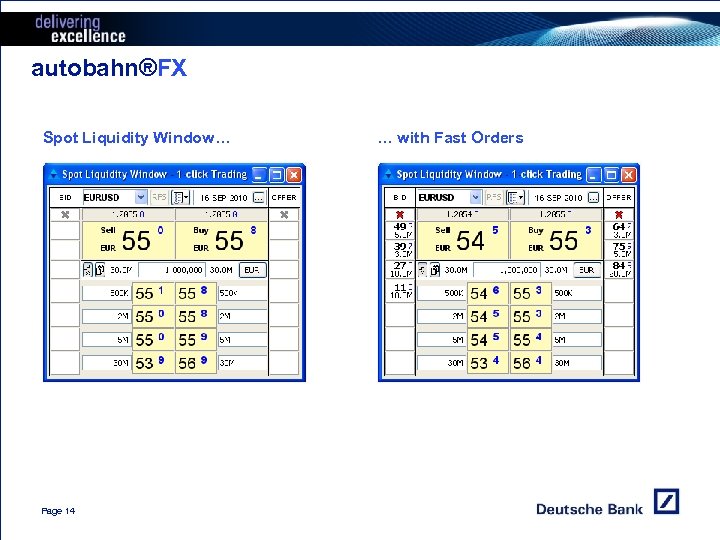Click the EUR currency button in the Fast Orders window

coord(587,270)
